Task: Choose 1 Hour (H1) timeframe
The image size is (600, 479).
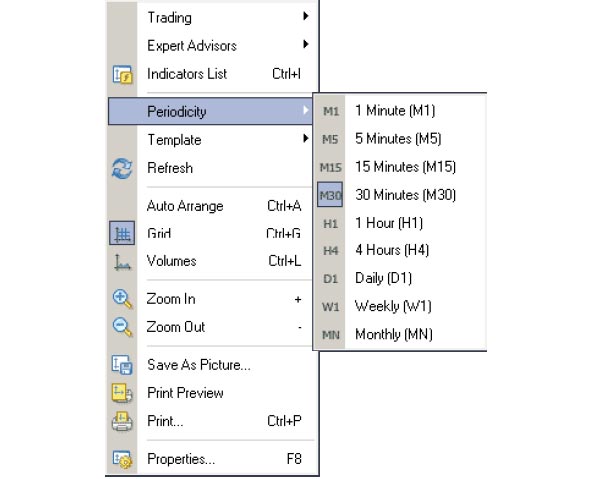Action: pyautogui.click(x=389, y=223)
